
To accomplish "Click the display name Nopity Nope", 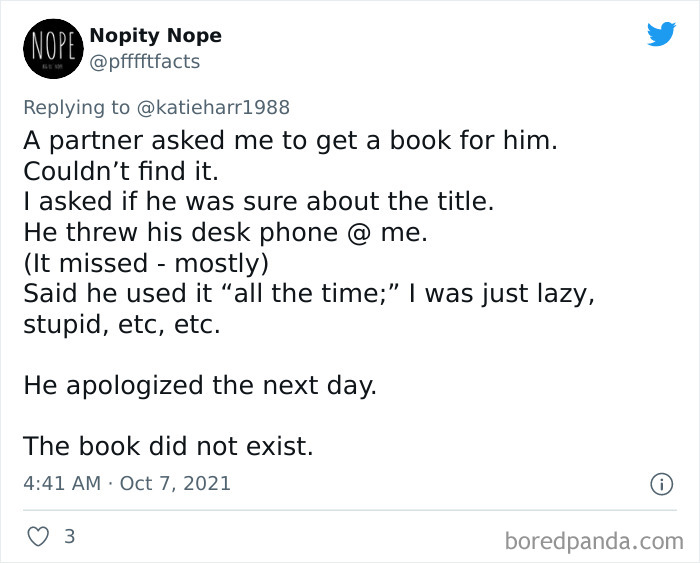I will pos(155,36).
